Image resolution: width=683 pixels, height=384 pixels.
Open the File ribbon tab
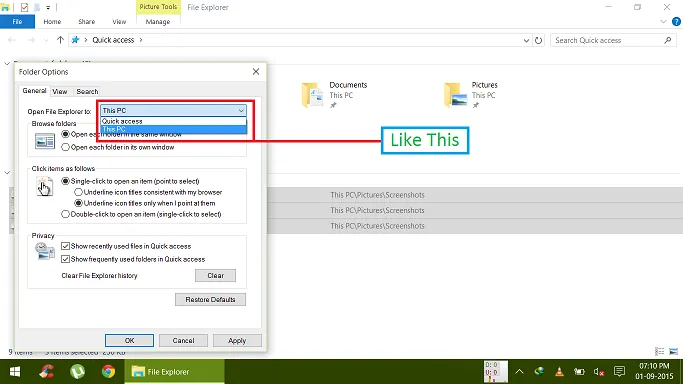(x=17, y=21)
